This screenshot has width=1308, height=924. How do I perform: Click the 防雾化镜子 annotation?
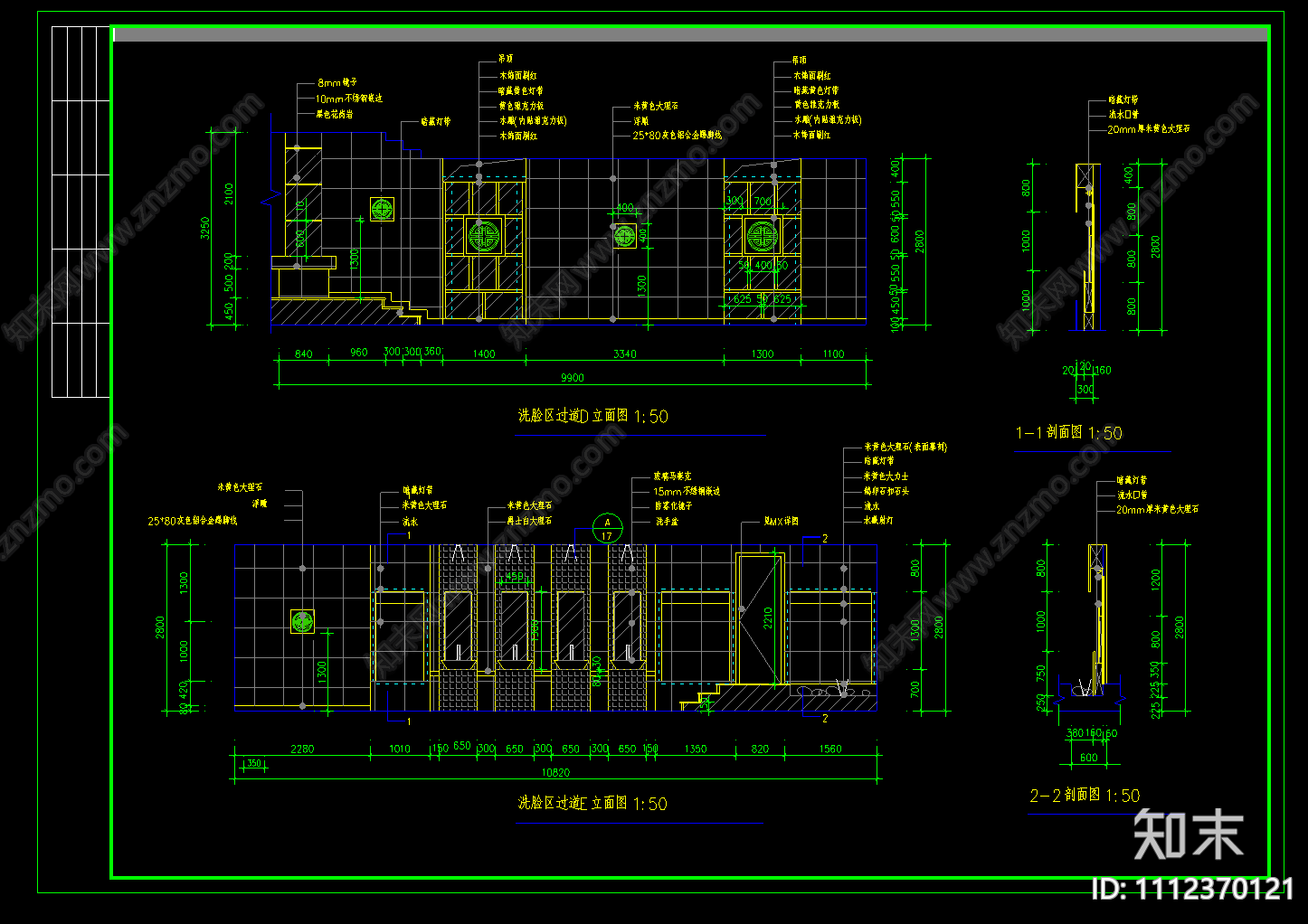[x=673, y=507]
